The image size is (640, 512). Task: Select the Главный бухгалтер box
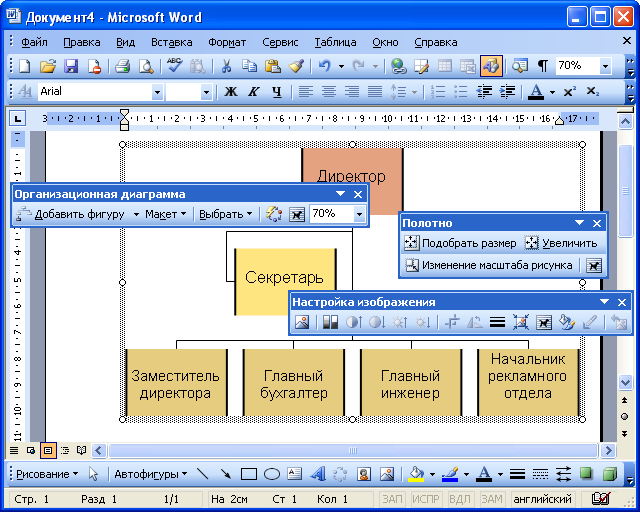tap(294, 383)
